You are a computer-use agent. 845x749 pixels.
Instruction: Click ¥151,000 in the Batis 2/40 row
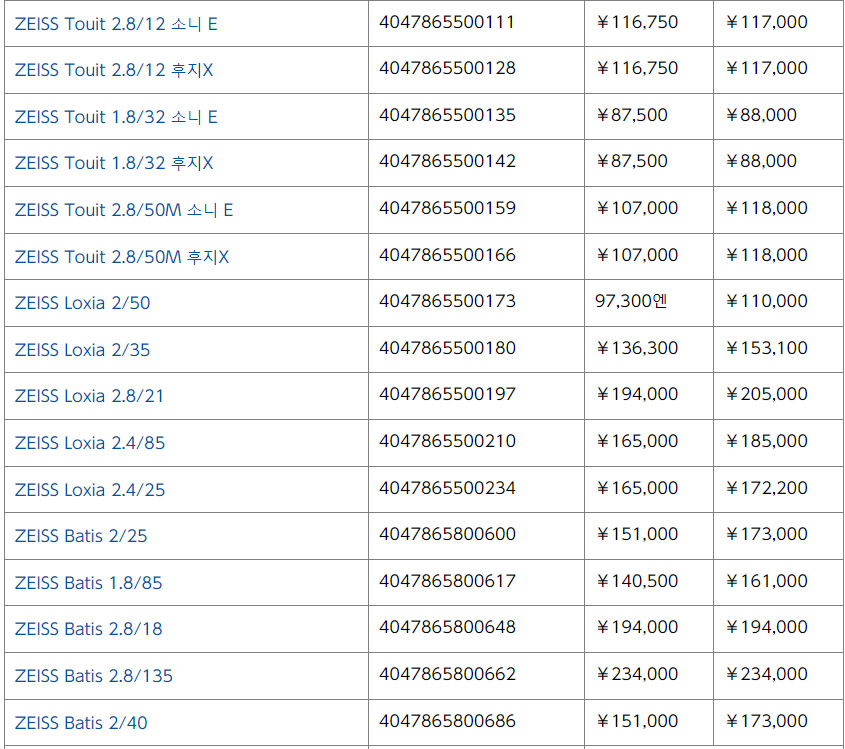[637, 720]
